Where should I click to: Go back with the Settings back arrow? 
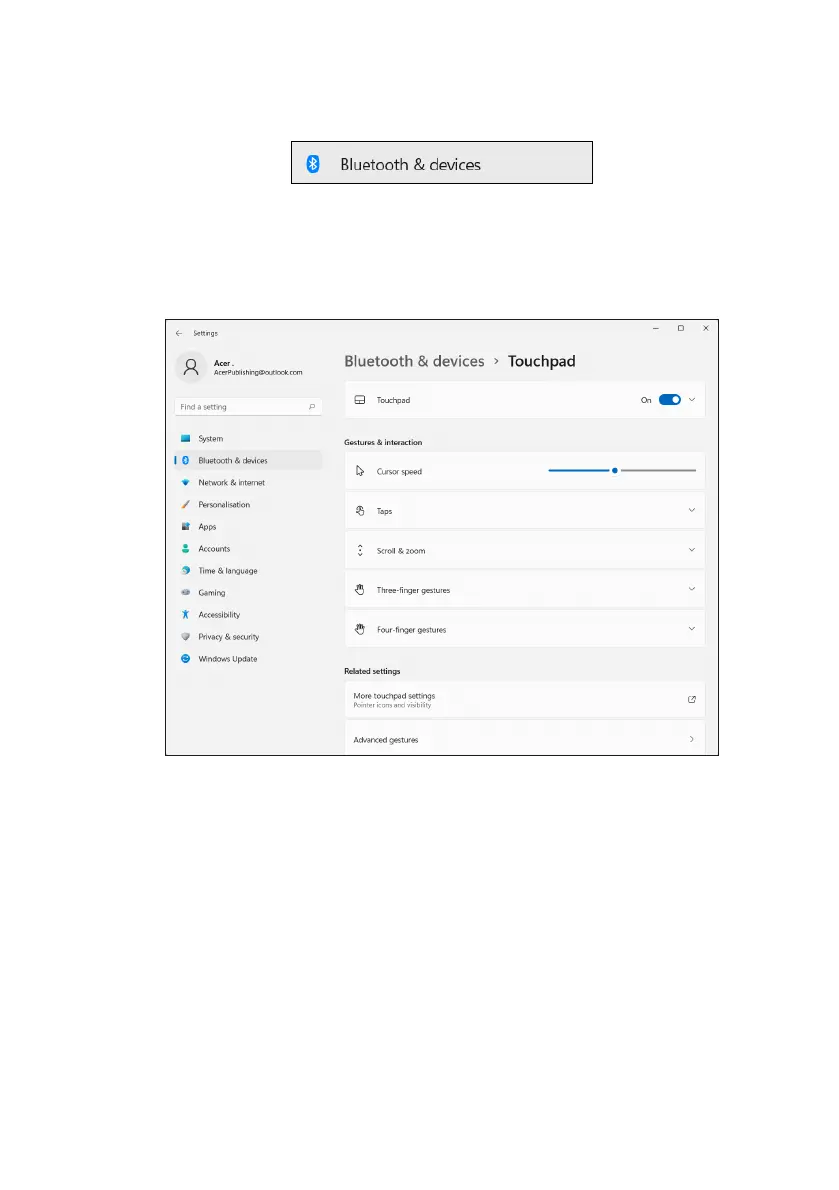pos(178,333)
